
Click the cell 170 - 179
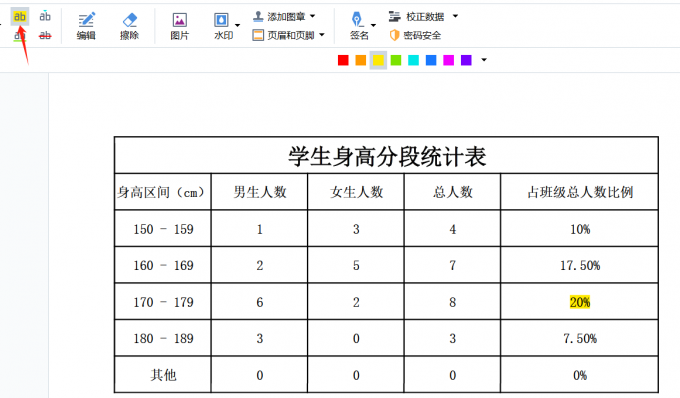click(163, 302)
